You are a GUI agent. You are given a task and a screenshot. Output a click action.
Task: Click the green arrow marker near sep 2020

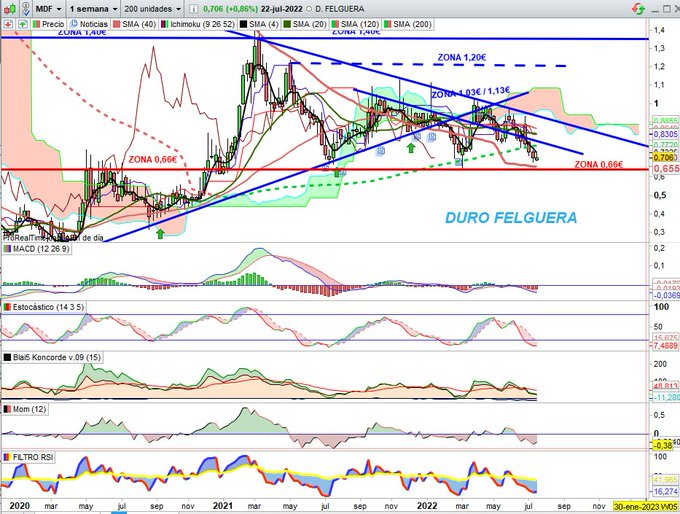point(160,234)
